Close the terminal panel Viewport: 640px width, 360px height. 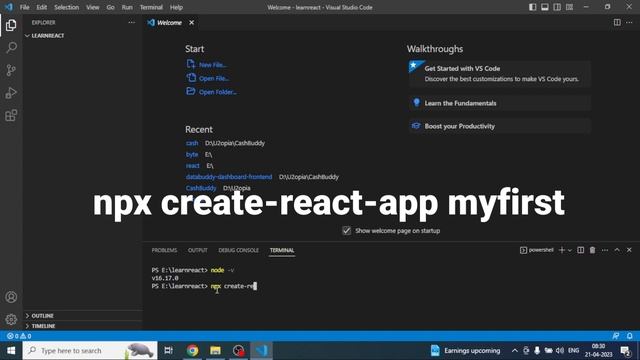click(x=629, y=250)
